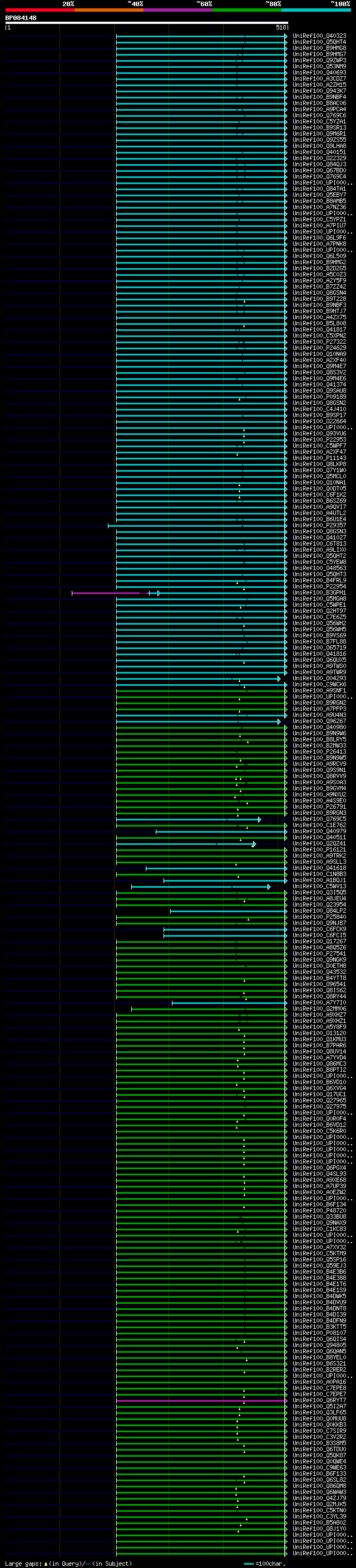Open hit UniRef100_P26413
Screen dimensions: 356x1568
click(x=319, y=752)
